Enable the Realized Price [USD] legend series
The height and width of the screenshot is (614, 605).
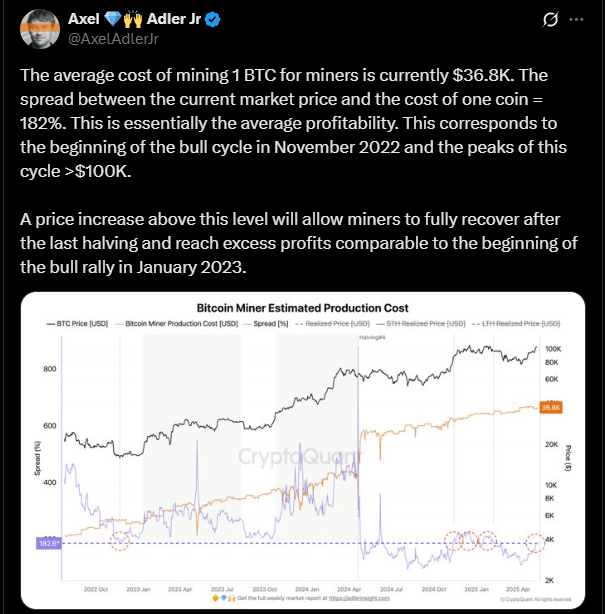pyautogui.click(x=332, y=324)
